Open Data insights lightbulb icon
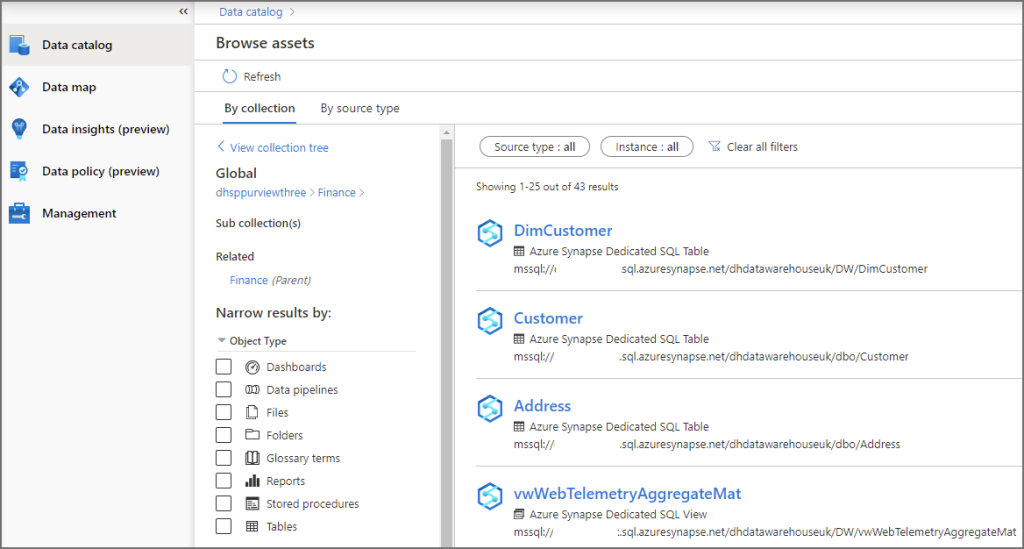 click(20, 129)
